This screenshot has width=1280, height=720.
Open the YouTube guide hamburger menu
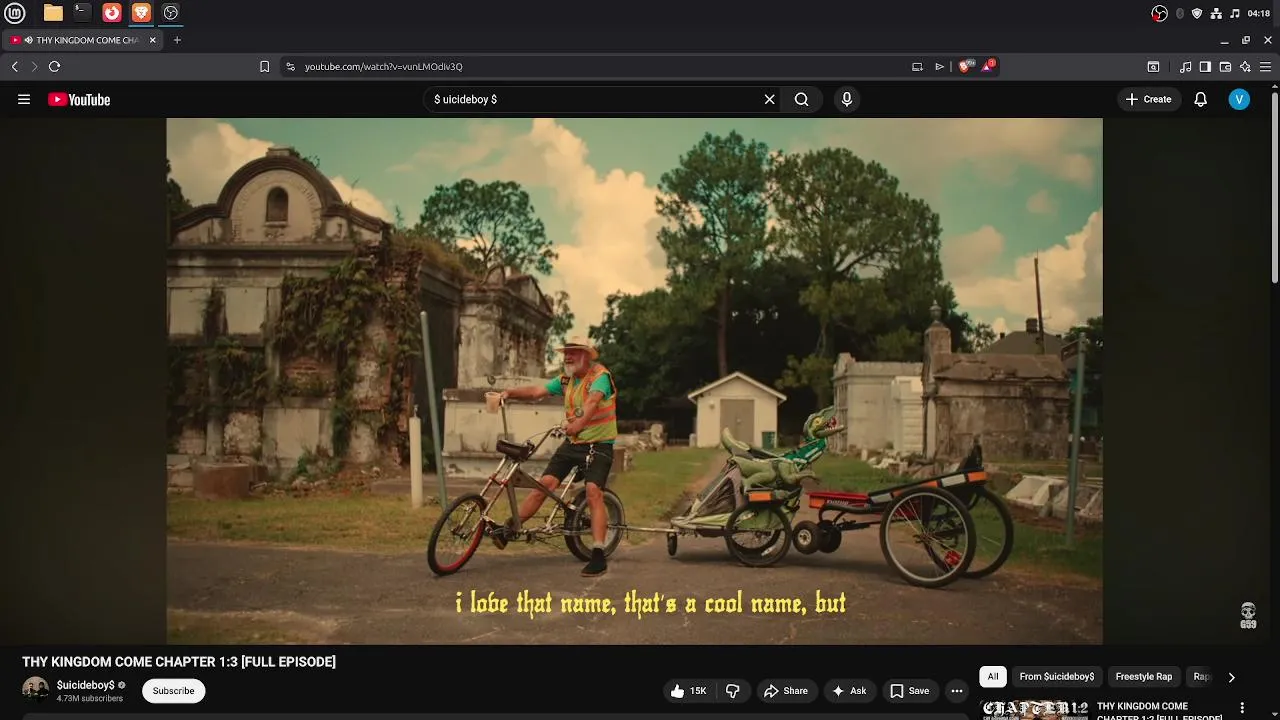pos(24,99)
